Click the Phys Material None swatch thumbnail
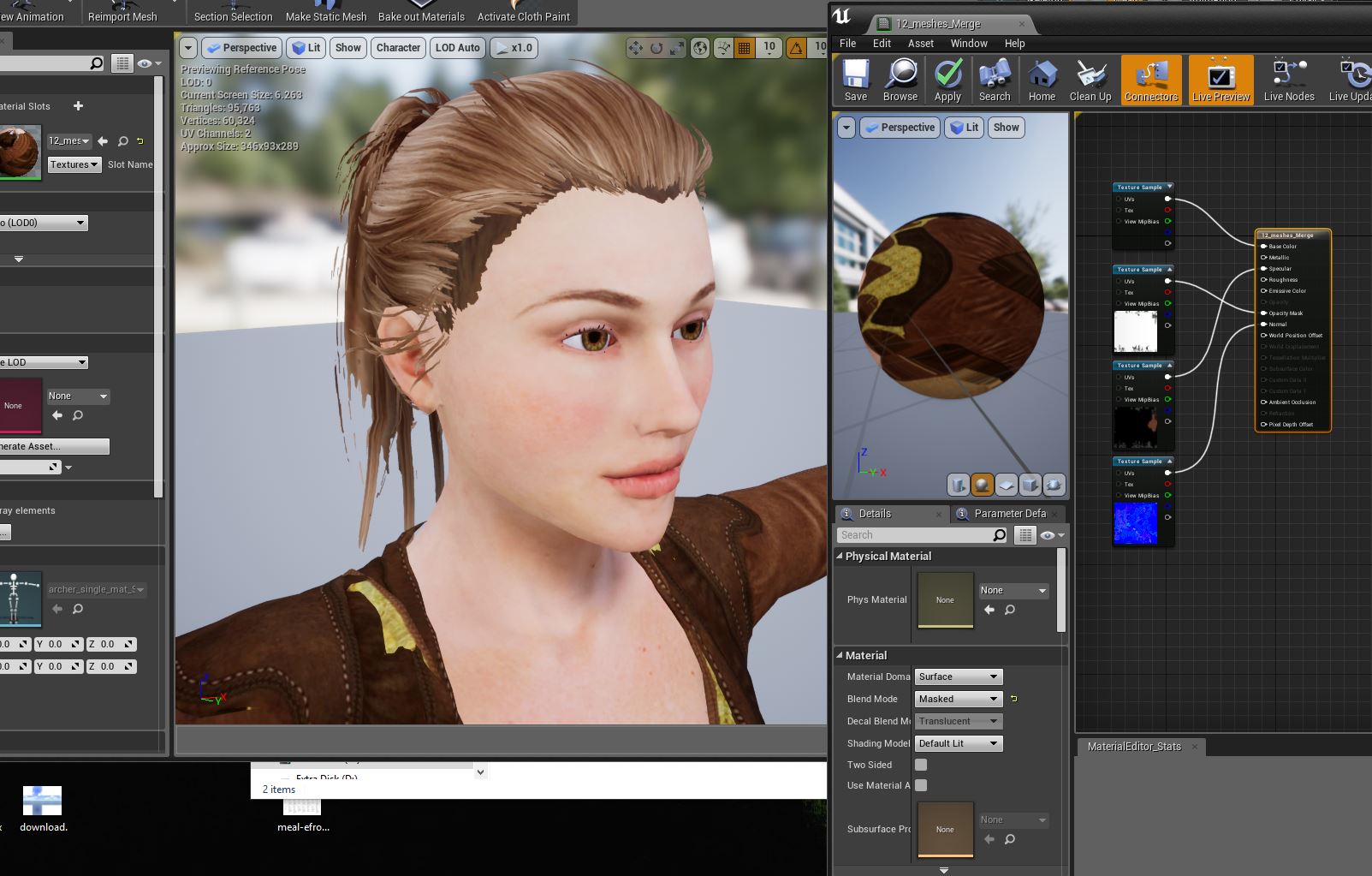Screen dimensions: 1372x876 coord(945,599)
